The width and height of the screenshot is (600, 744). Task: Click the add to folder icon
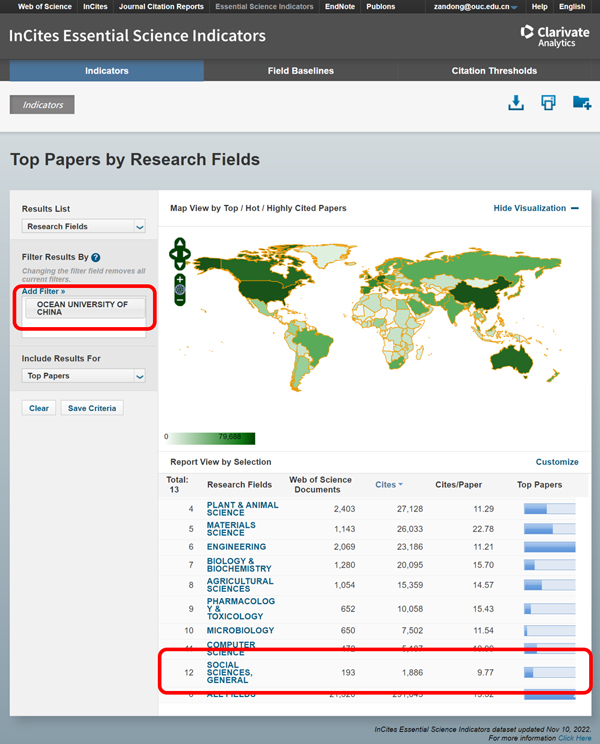[582, 102]
